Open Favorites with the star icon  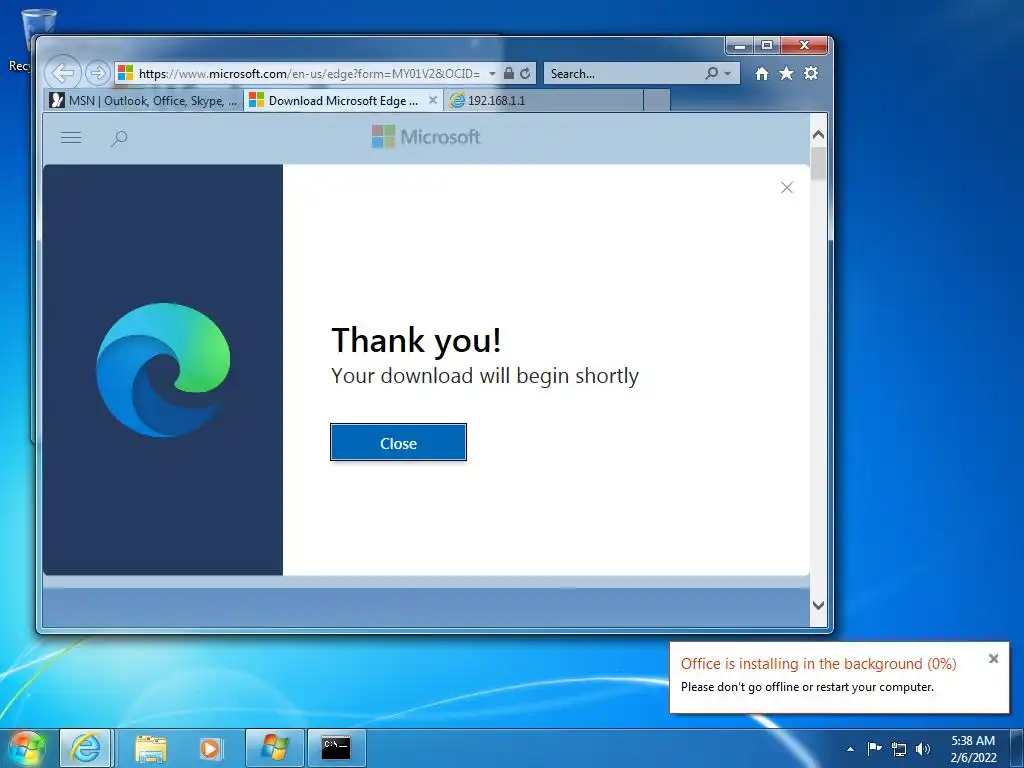tap(786, 73)
